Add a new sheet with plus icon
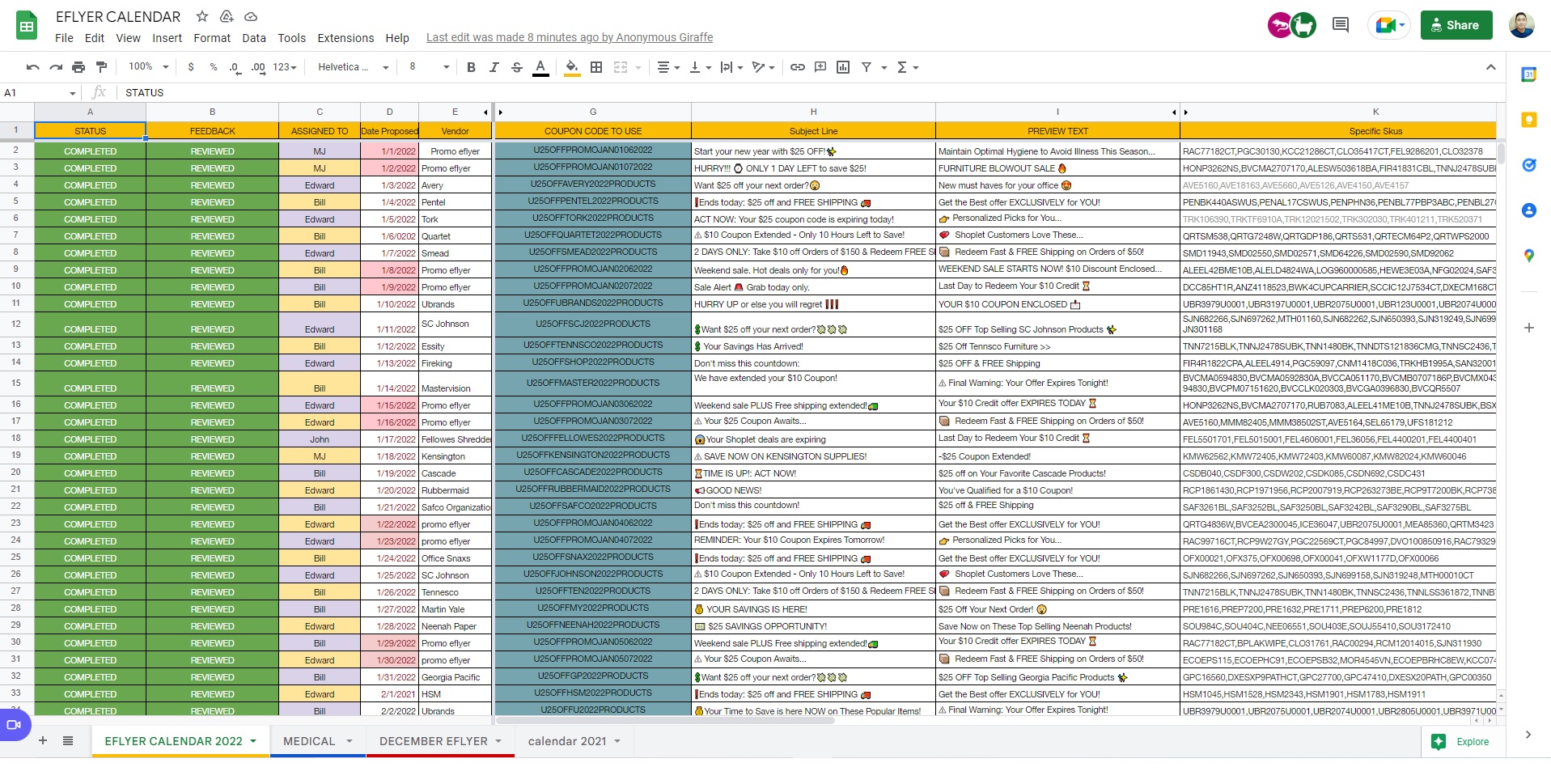This screenshot has height=784, width=1551. click(x=43, y=740)
